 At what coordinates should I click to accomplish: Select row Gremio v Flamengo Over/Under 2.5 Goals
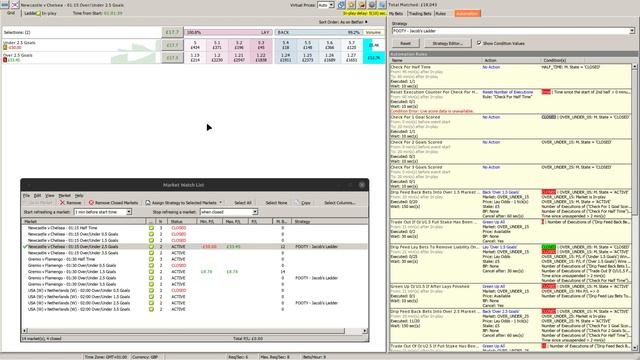pyautogui.click(x=194, y=278)
